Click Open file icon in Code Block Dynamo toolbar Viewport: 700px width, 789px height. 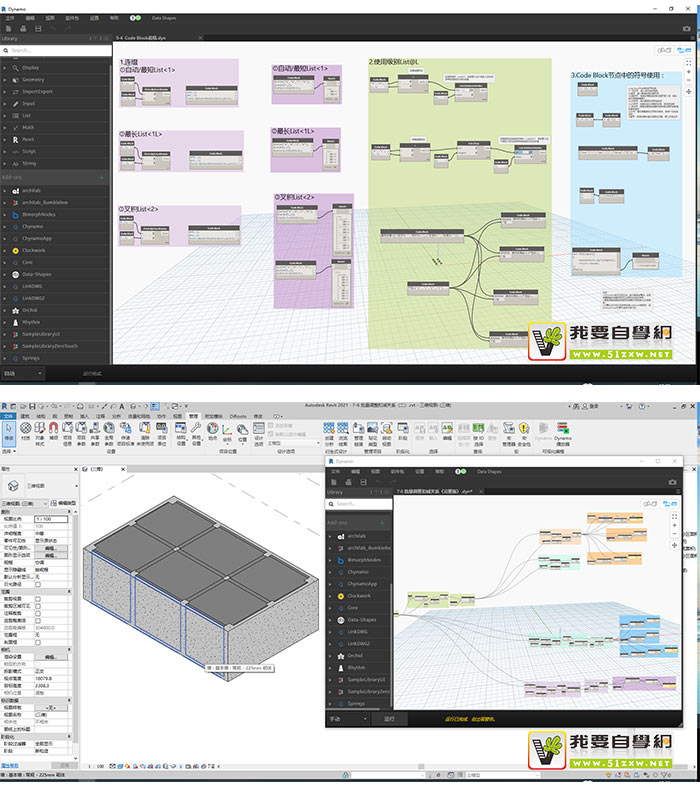[x=23, y=29]
